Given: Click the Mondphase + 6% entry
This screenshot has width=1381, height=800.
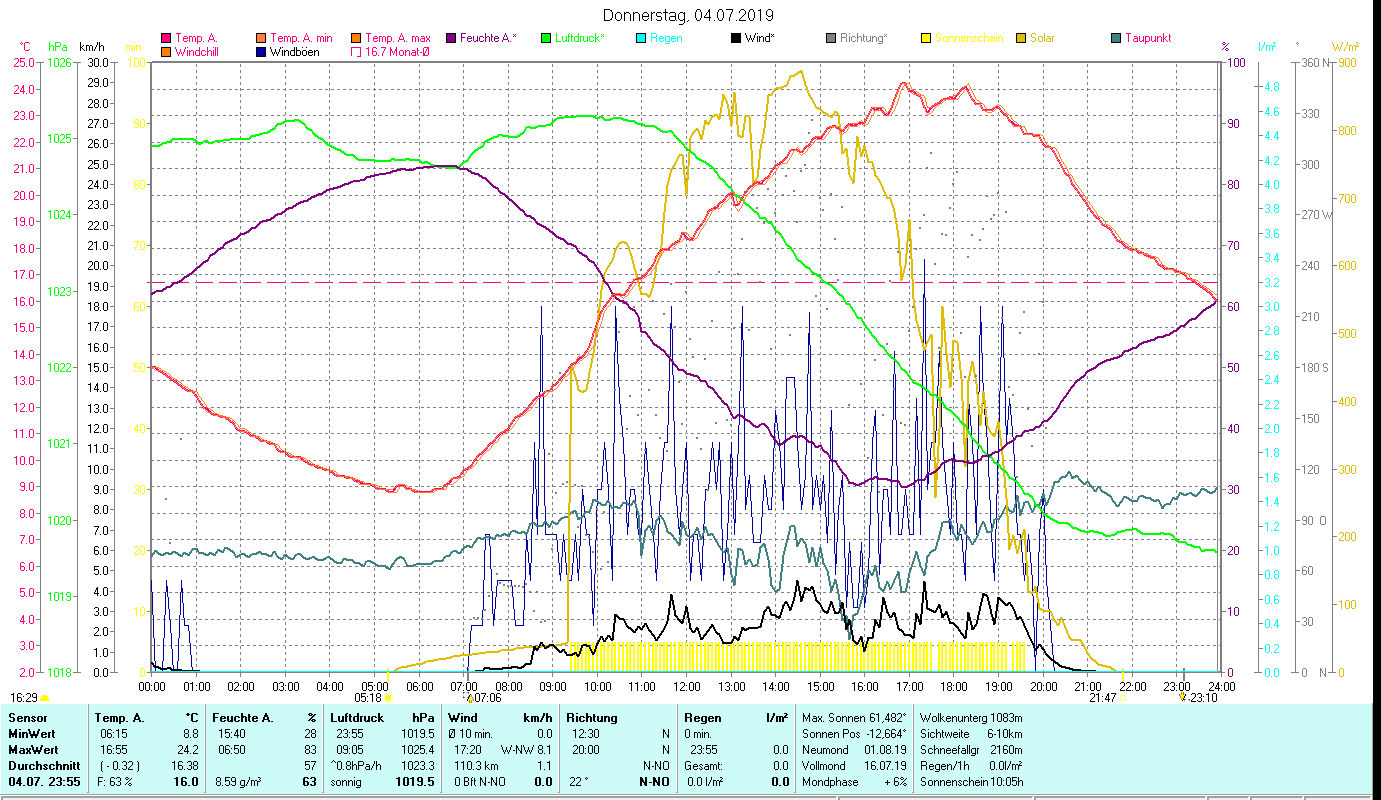Looking at the screenshot, I should point(853,782).
